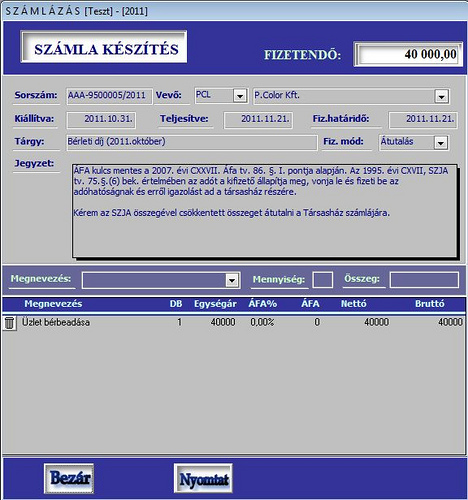Click the Összeg amount field

point(424,280)
